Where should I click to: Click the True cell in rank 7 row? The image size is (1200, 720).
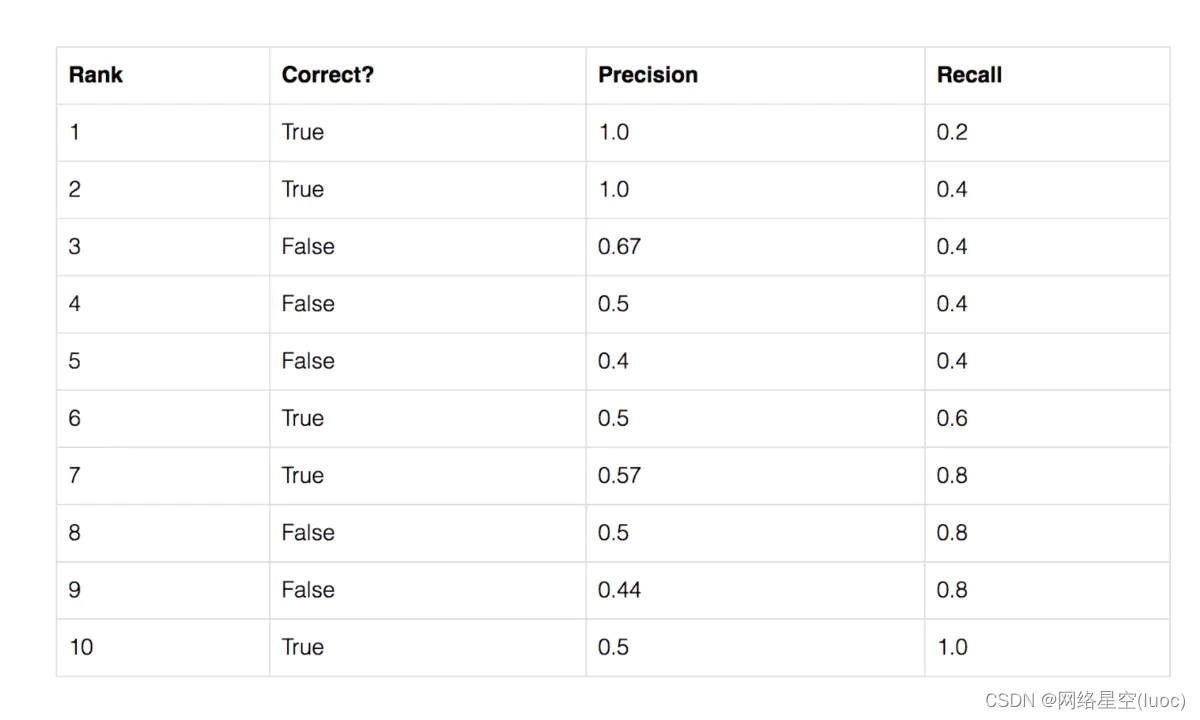[303, 475]
